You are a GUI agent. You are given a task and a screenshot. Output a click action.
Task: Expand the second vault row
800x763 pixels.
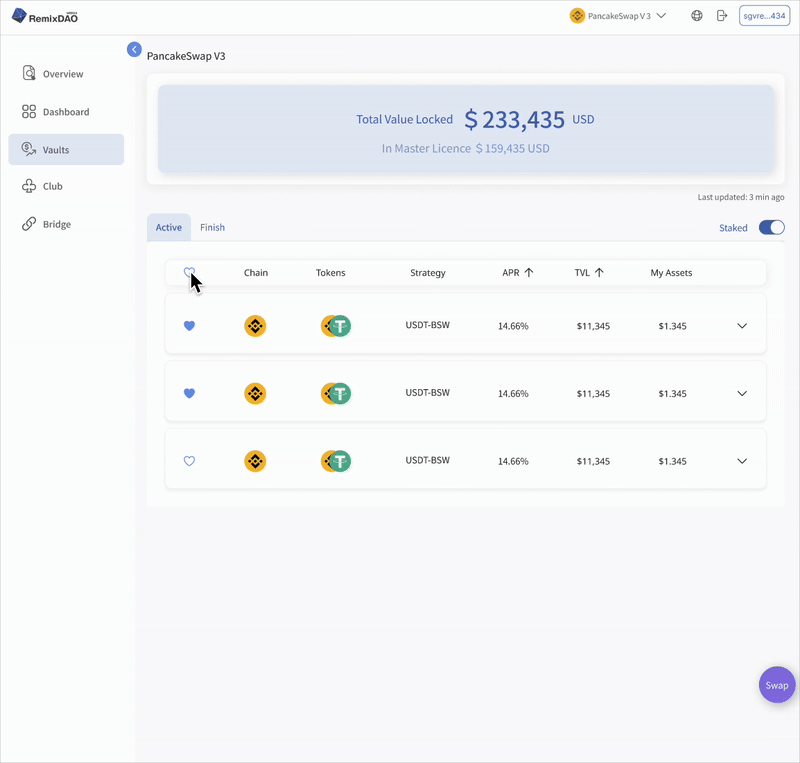(742, 393)
